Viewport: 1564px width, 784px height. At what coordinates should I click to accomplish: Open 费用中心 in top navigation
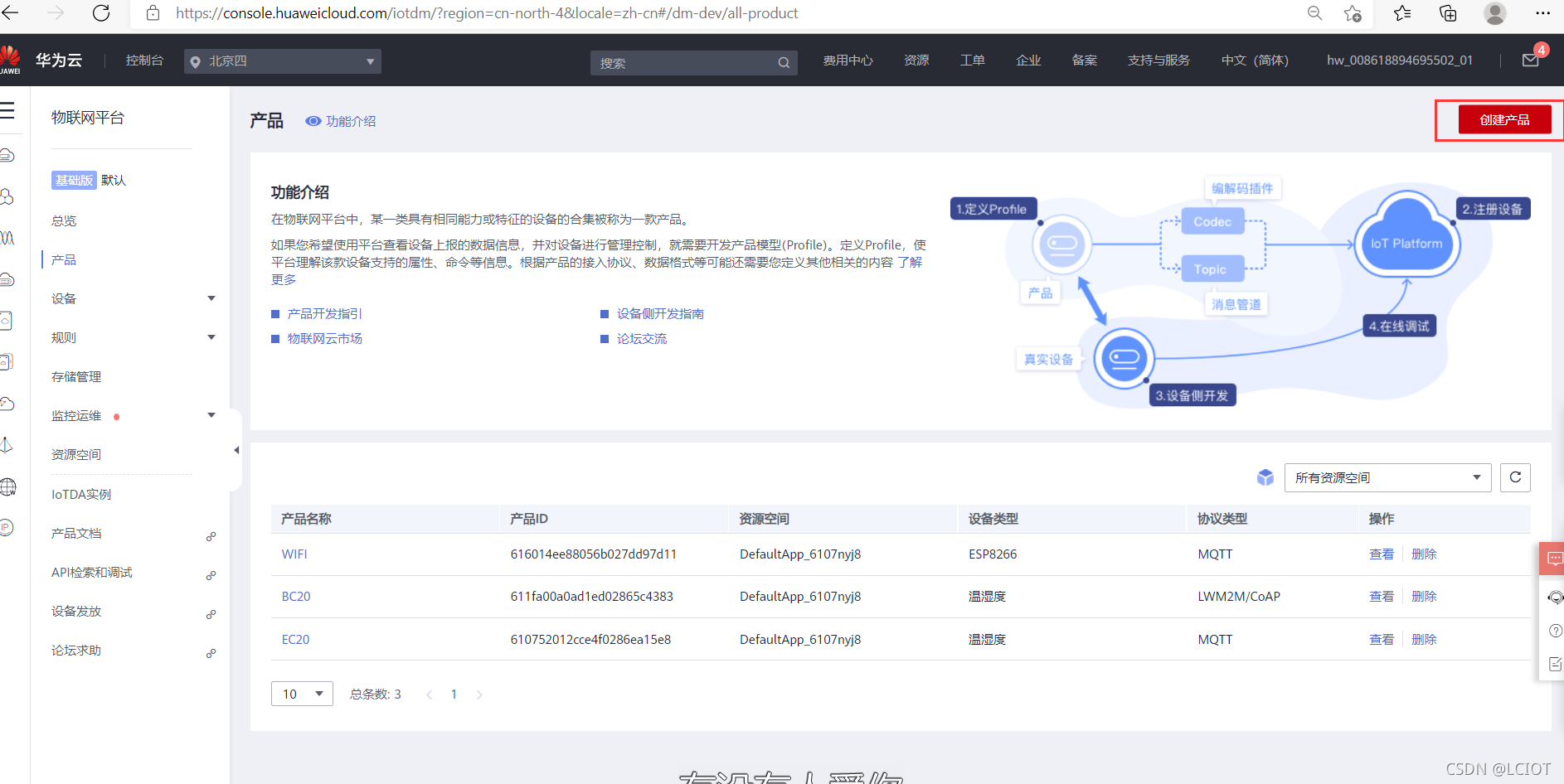pyautogui.click(x=848, y=60)
